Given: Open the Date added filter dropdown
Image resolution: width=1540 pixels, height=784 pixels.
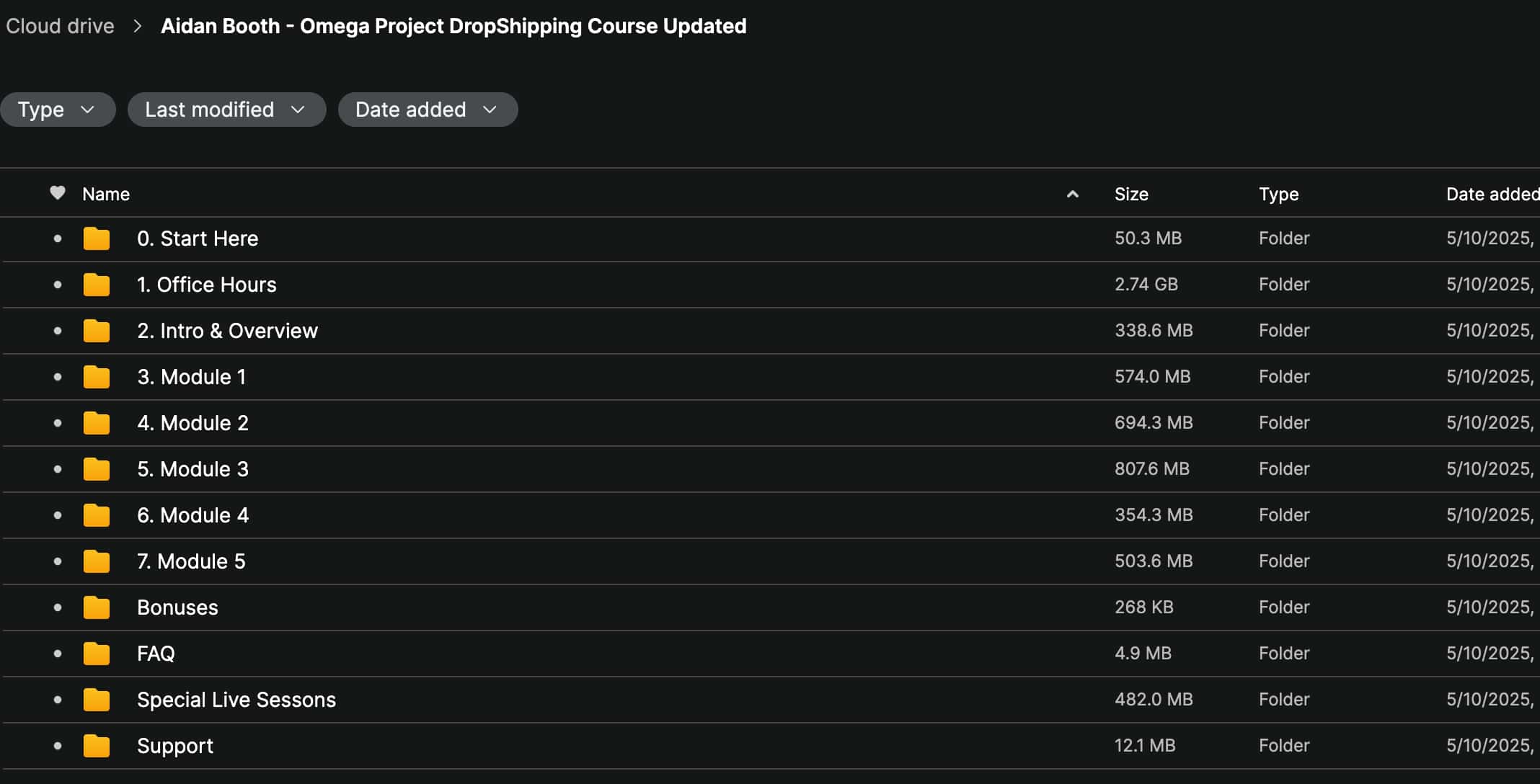Looking at the screenshot, I should [428, 110].
